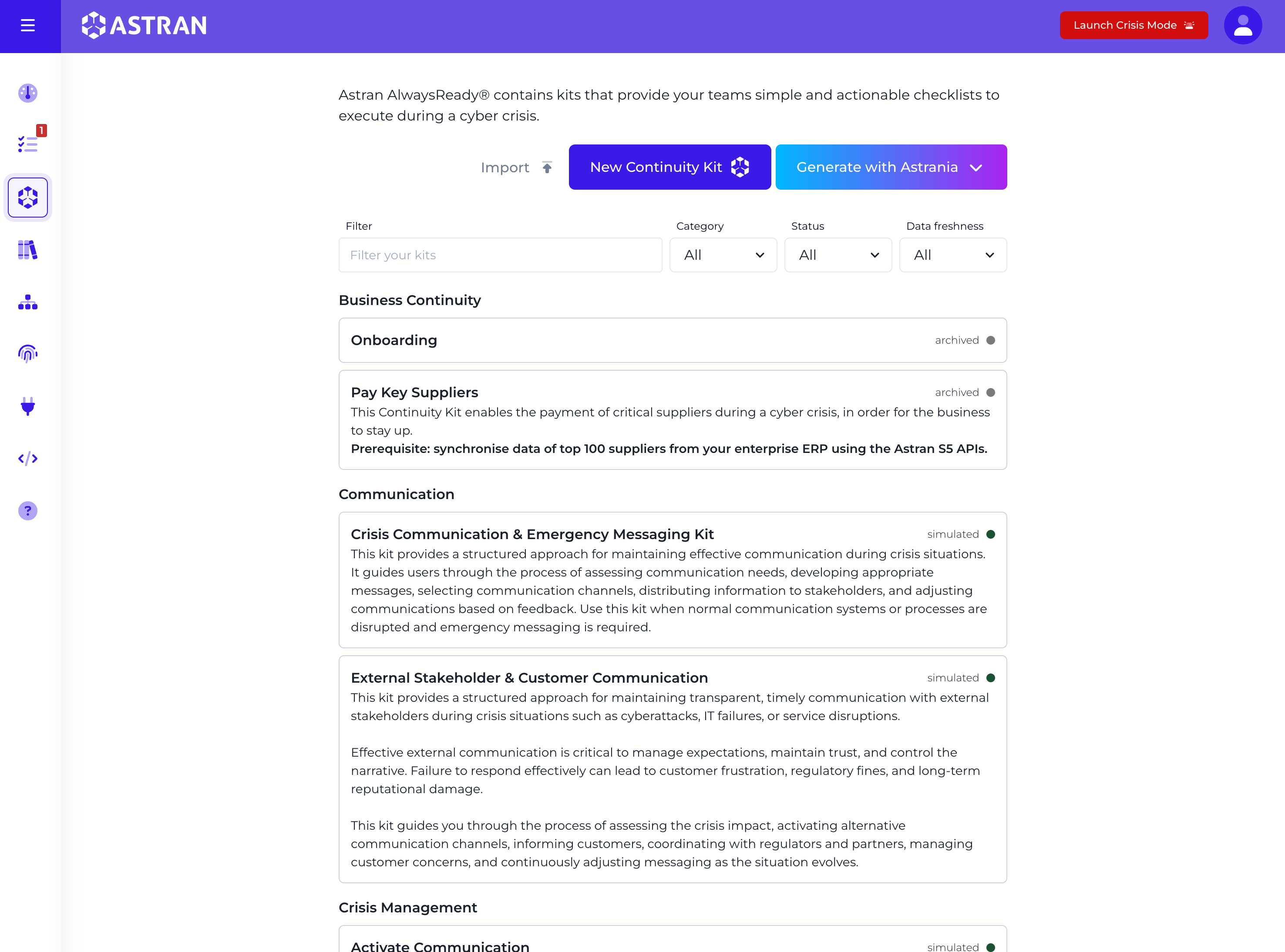Expand the Status dropdown
Viewport: 1285px width, 952px height.
coord(838,255)
